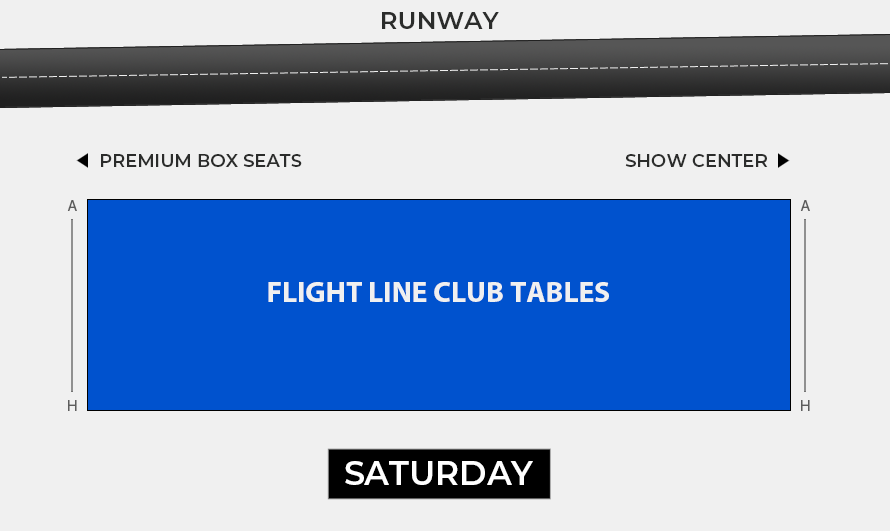This screenshot has width=890, height=531.
Task: Select row H label on right side
Action: click(x=805, y=406)
